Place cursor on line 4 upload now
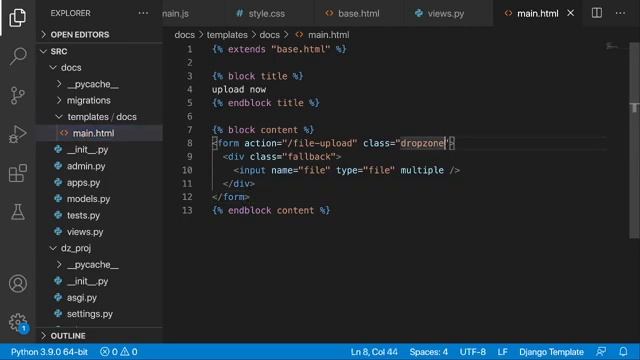The height and width of the screenshot is (360, 640). (239, 89)
